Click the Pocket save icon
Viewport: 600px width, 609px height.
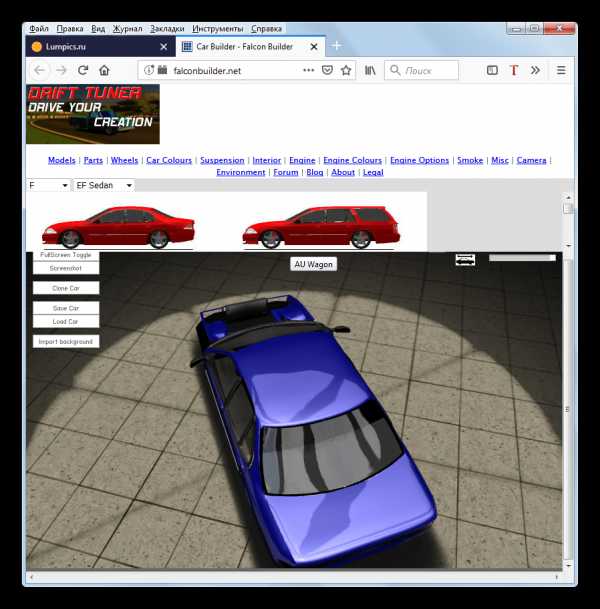[x=327, y=70]
